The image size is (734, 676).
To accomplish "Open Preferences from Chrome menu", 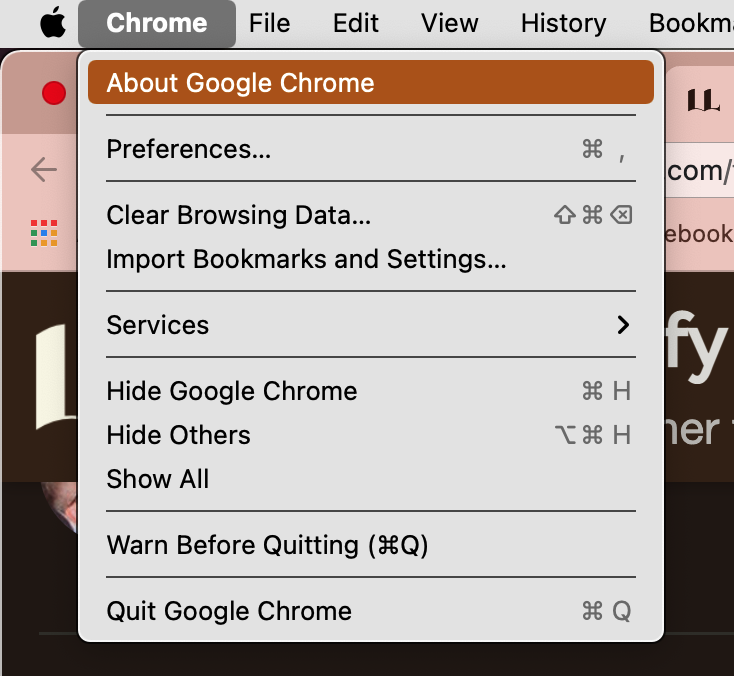I will [371, 149].
